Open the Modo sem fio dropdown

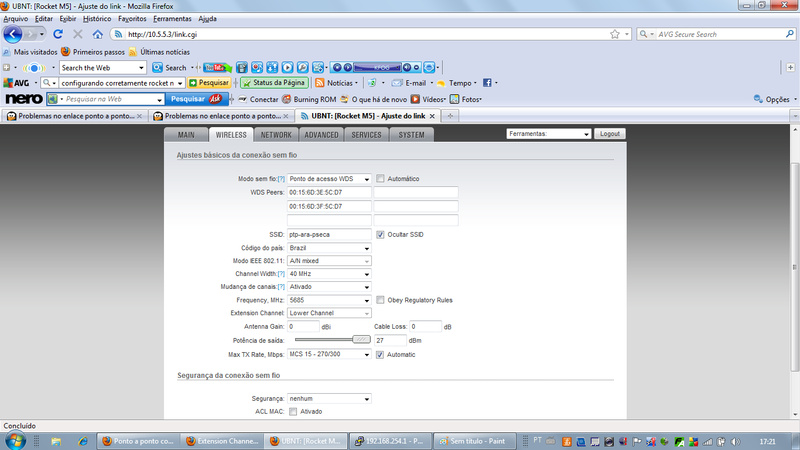(329, 179)
